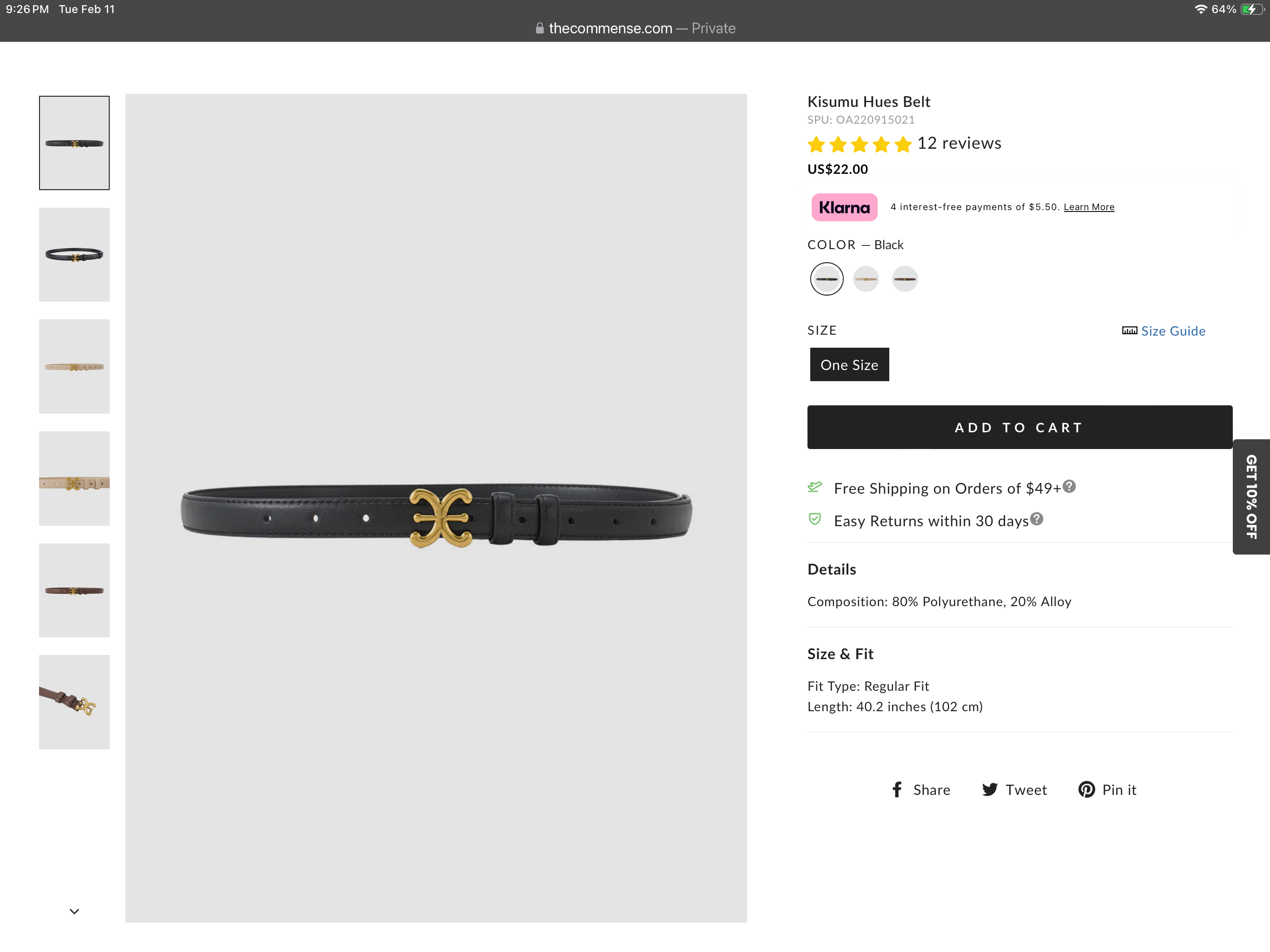1270x952 pixels.
Task: Click the Easy Returns help question mark
Action: [1036, 519]
